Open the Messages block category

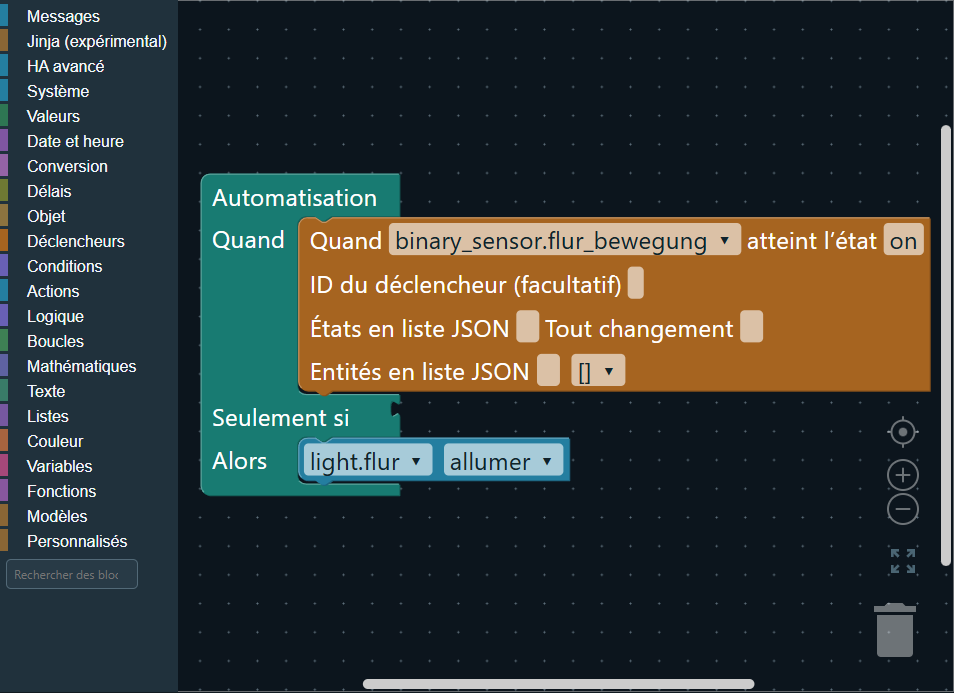[x=89, y=16]
